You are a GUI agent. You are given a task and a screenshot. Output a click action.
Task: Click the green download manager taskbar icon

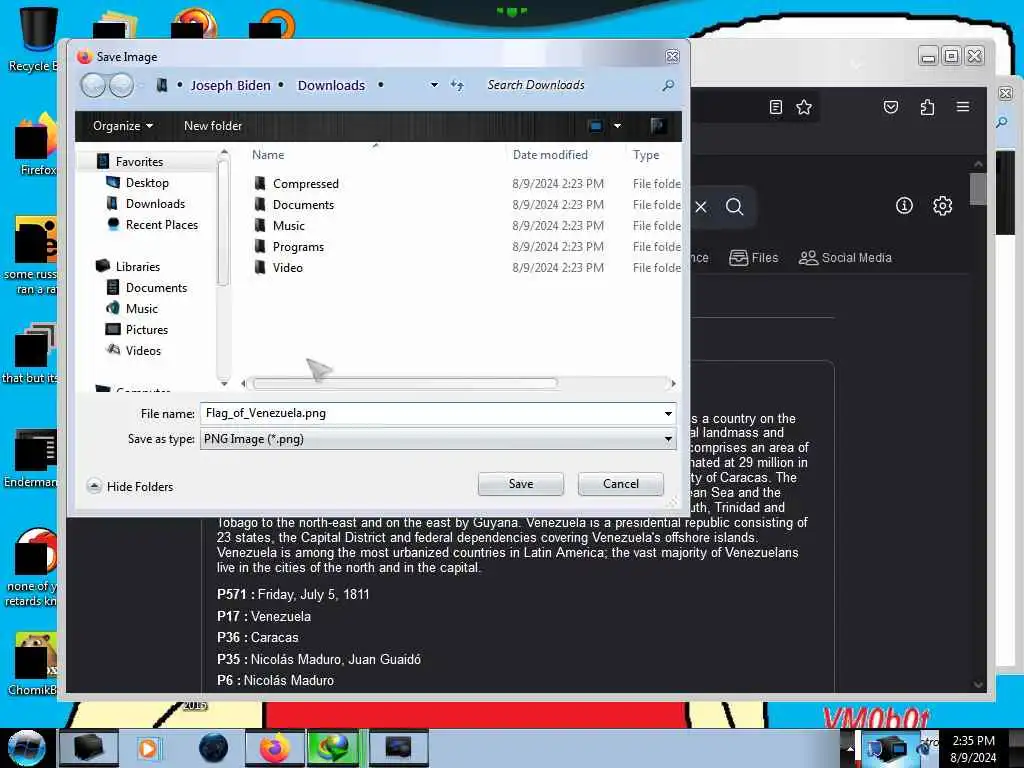tap(333, 748)
